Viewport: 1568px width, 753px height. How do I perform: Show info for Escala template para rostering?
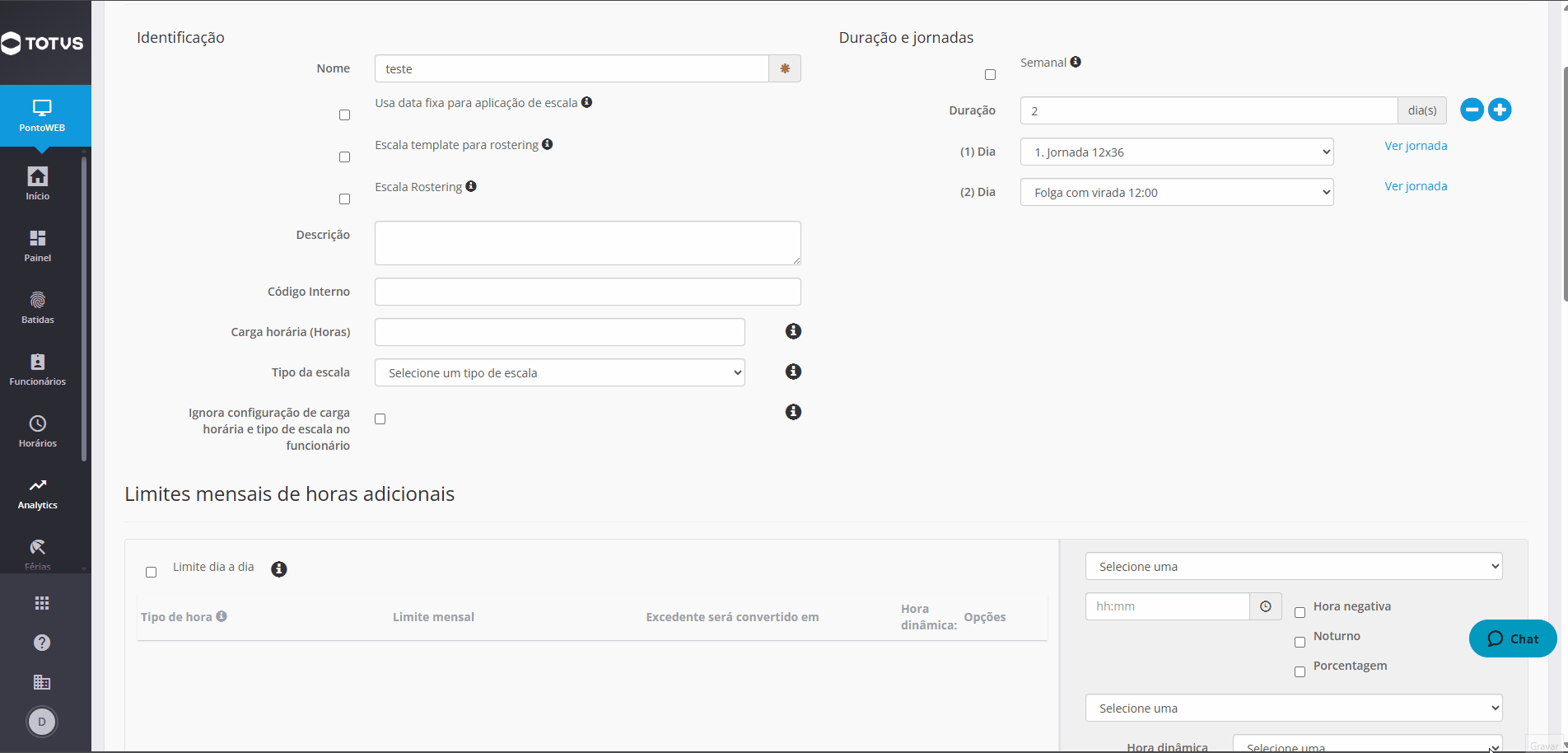[x=548, y=144]
